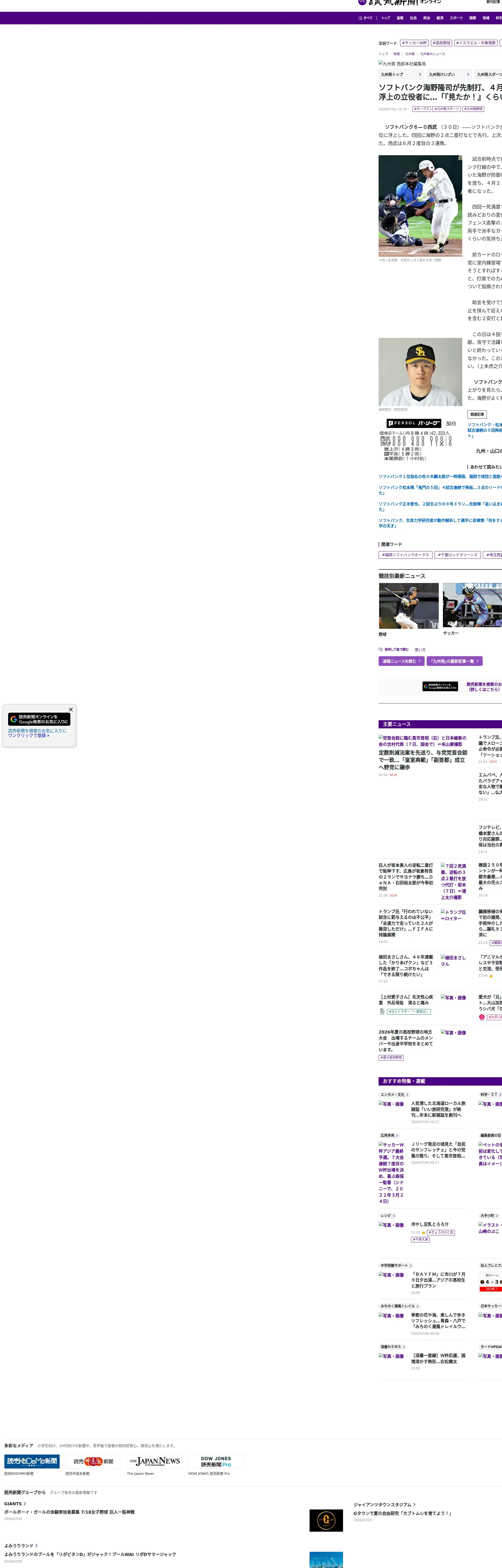Click the lock icon beside 17:00
Viewport: 502px width, 1568px height.
[x=491, y=976]
